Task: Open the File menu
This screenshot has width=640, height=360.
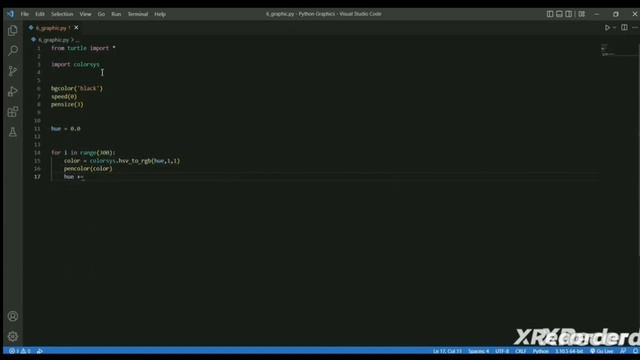Action: (24, 14)
